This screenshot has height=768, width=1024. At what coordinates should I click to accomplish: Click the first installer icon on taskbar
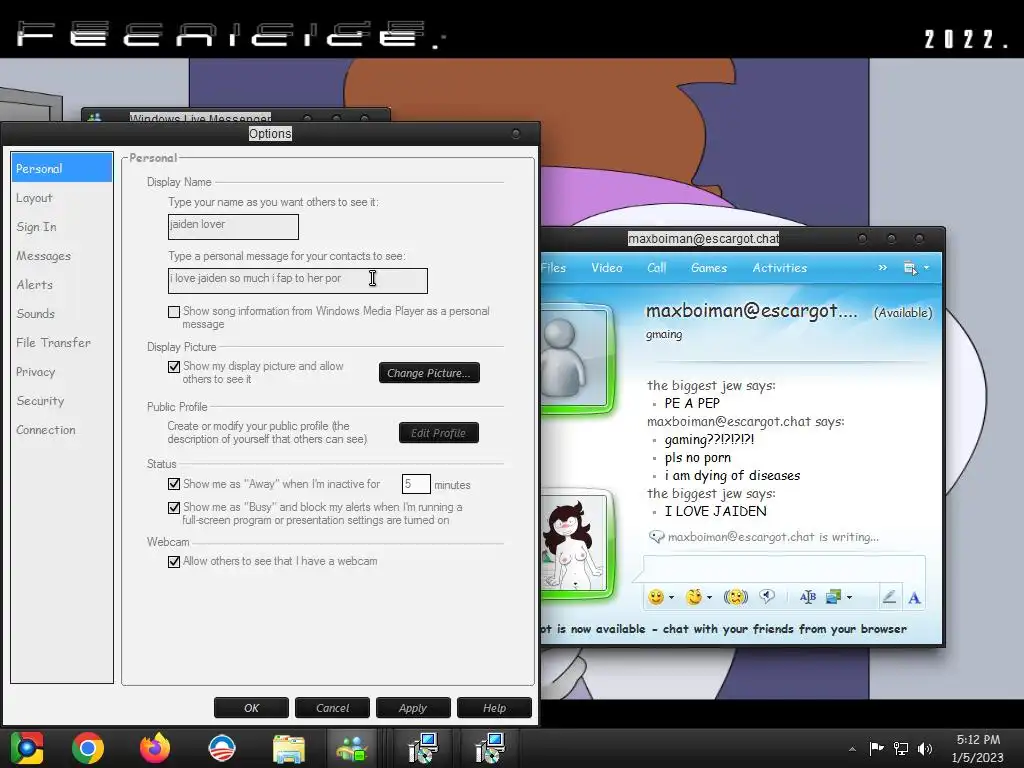pos(423,748)
